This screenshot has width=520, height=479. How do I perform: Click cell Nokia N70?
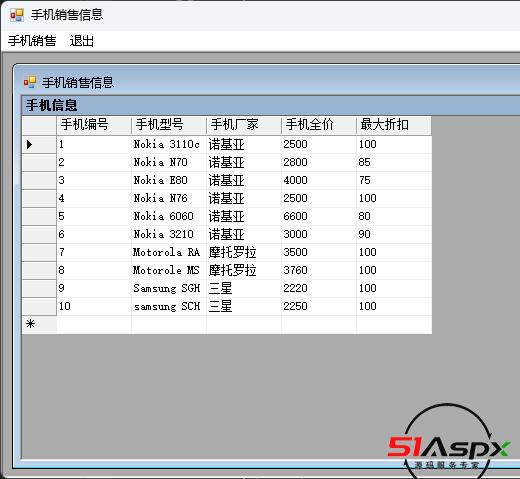(169, 162)
